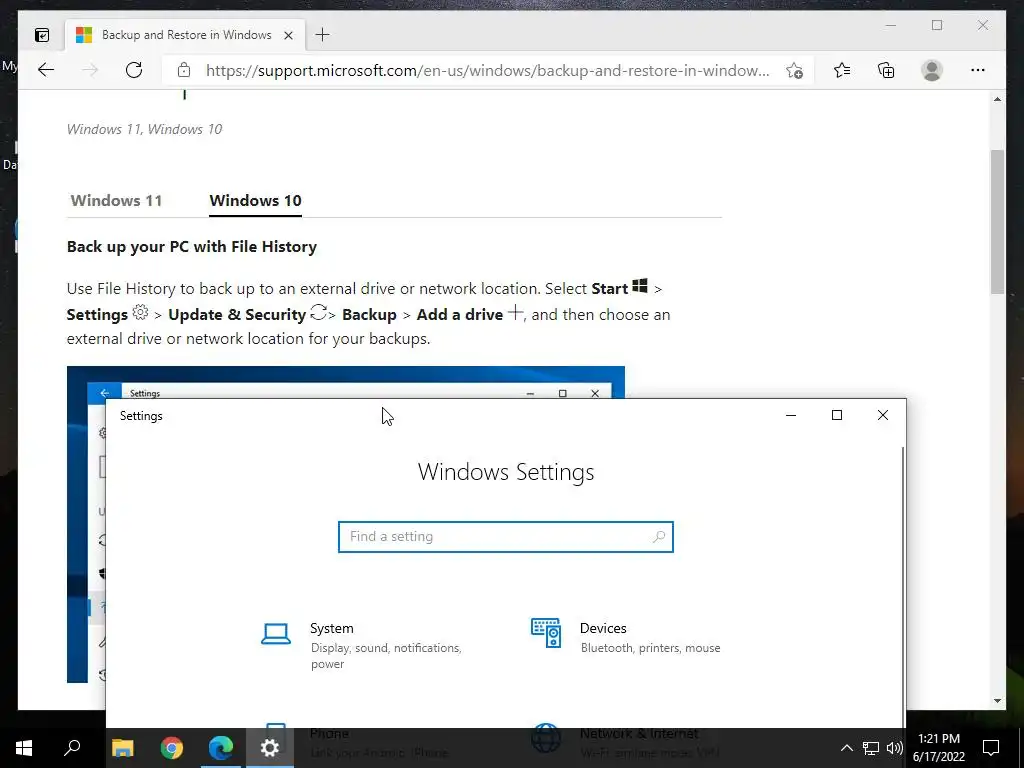Refresh the Edge page
The width and height of the screenshot is (1024, 768).
point(134,70)
